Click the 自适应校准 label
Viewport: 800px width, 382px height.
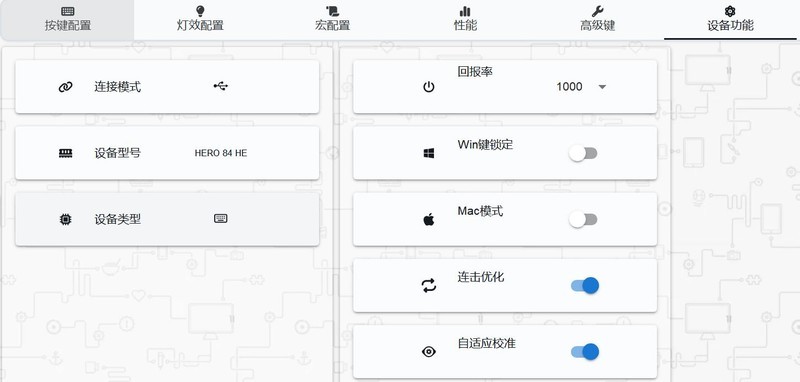click(486, 343)
